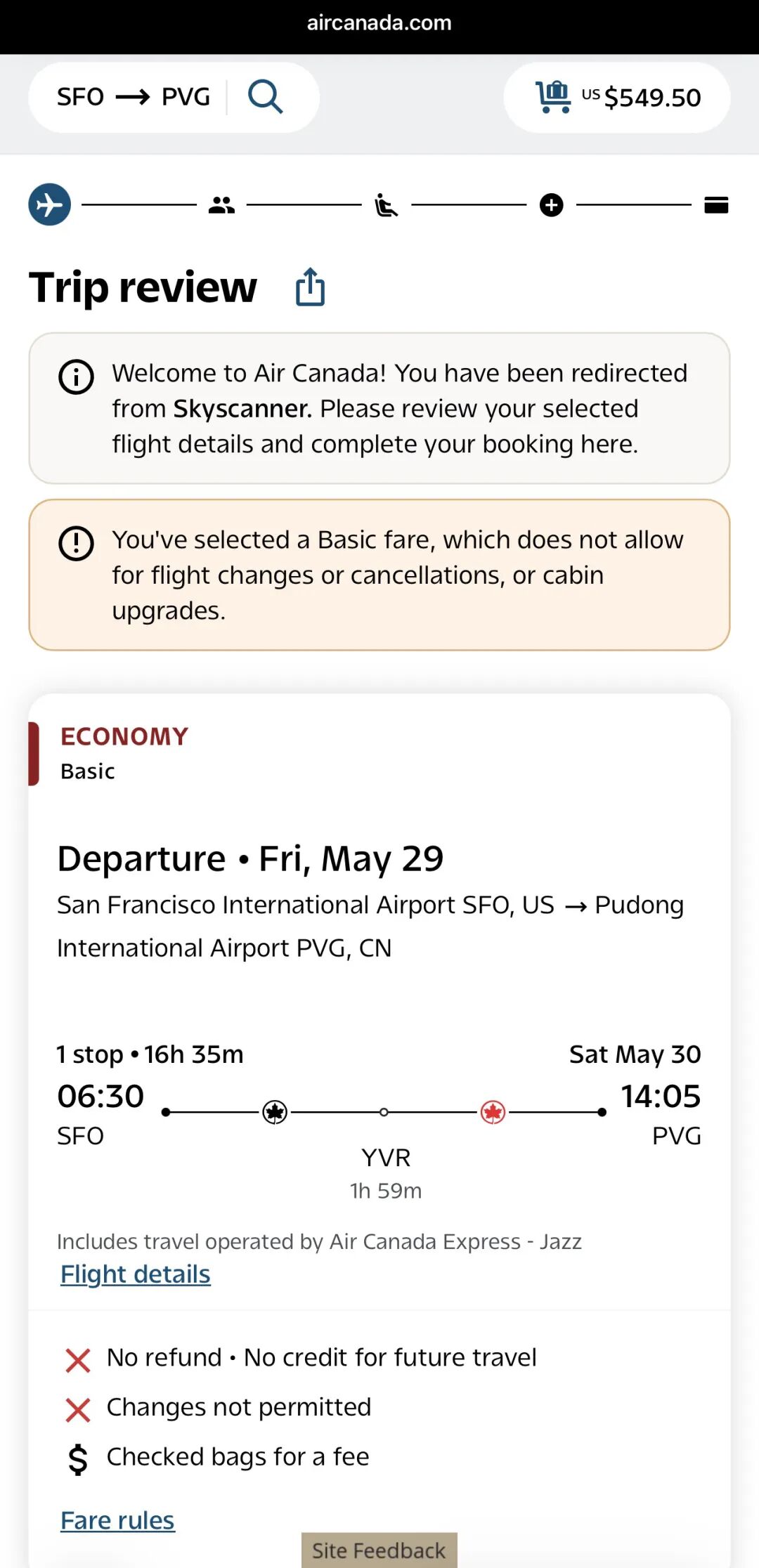Select the payment card step icon
Image resolution: width=759 pixels, height=1568 pixels.
(716, 205)
